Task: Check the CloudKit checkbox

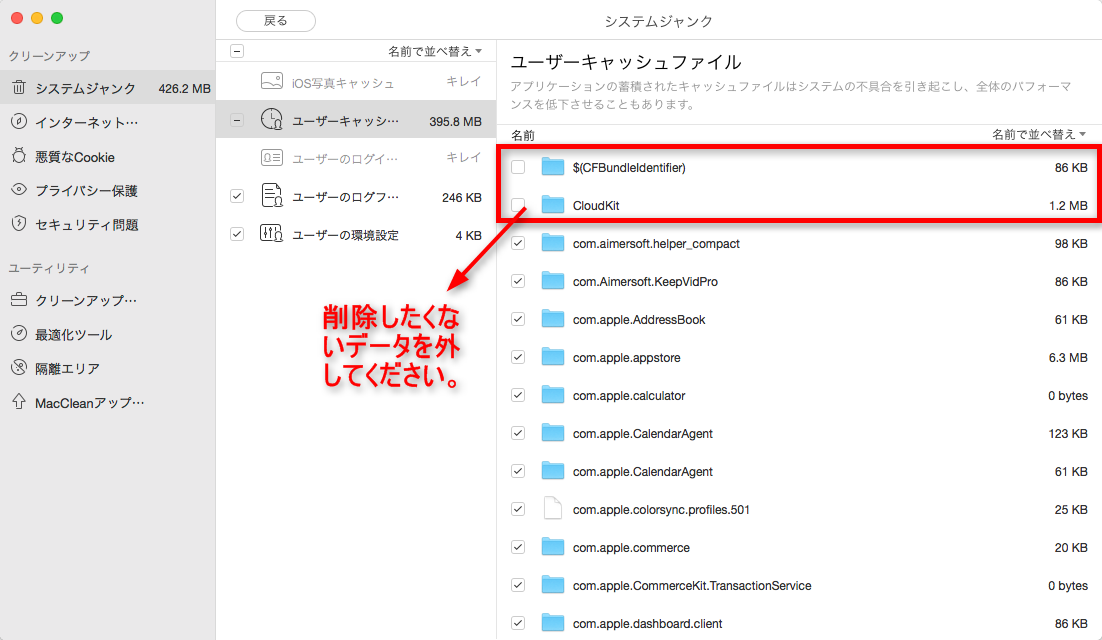Action: (x=518, y=205)
